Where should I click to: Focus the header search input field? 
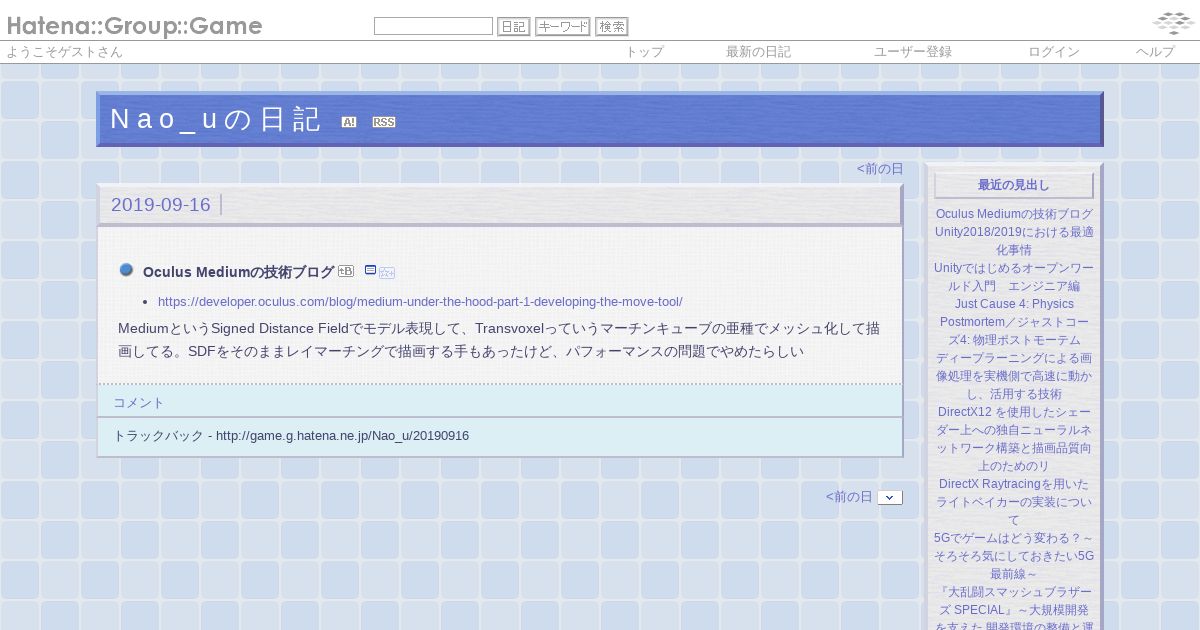[433, 26]
